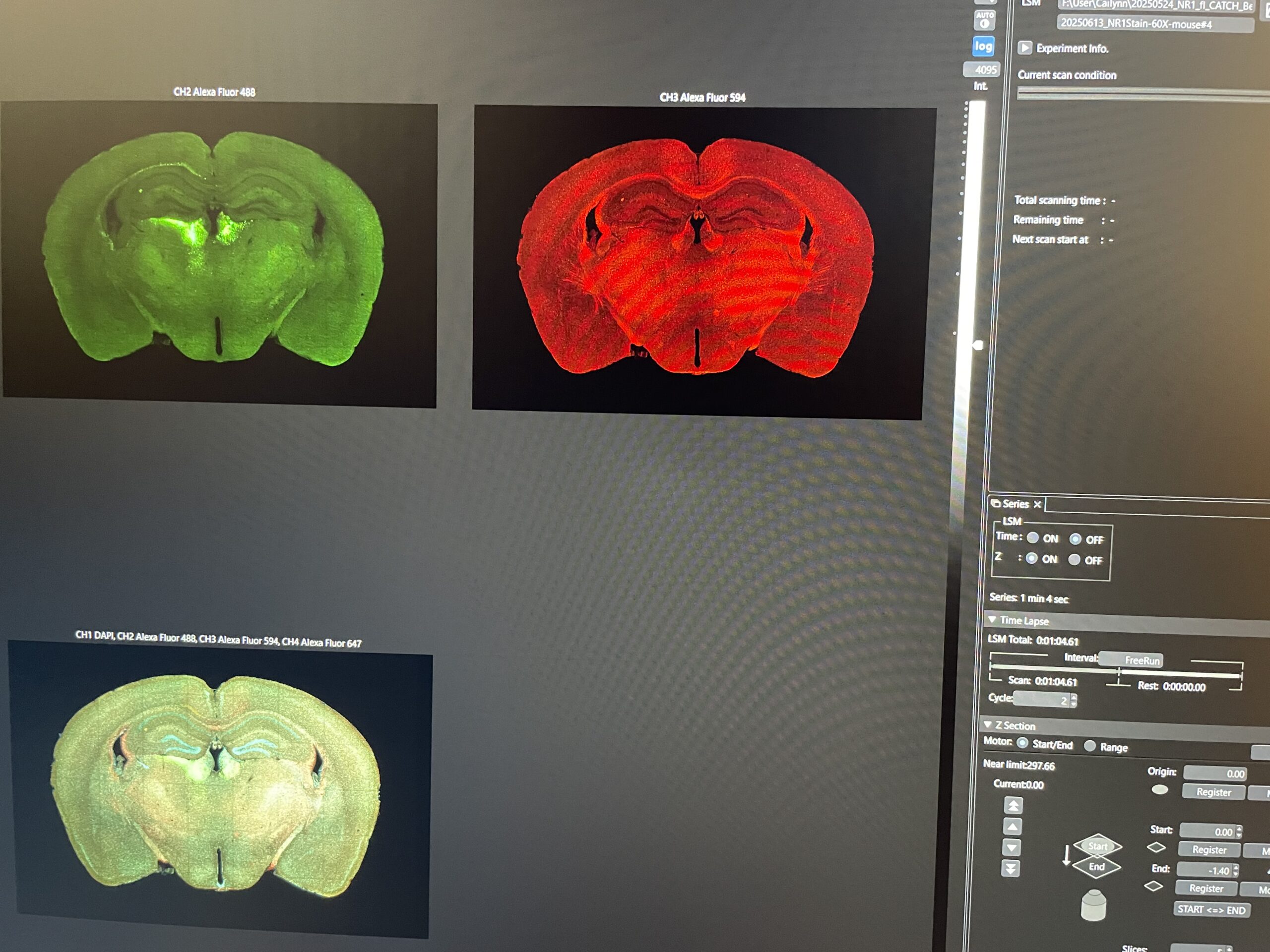The image size is (1270, 952).
Task: Expand the Experiment Info. section
Action: point(1025,48)
